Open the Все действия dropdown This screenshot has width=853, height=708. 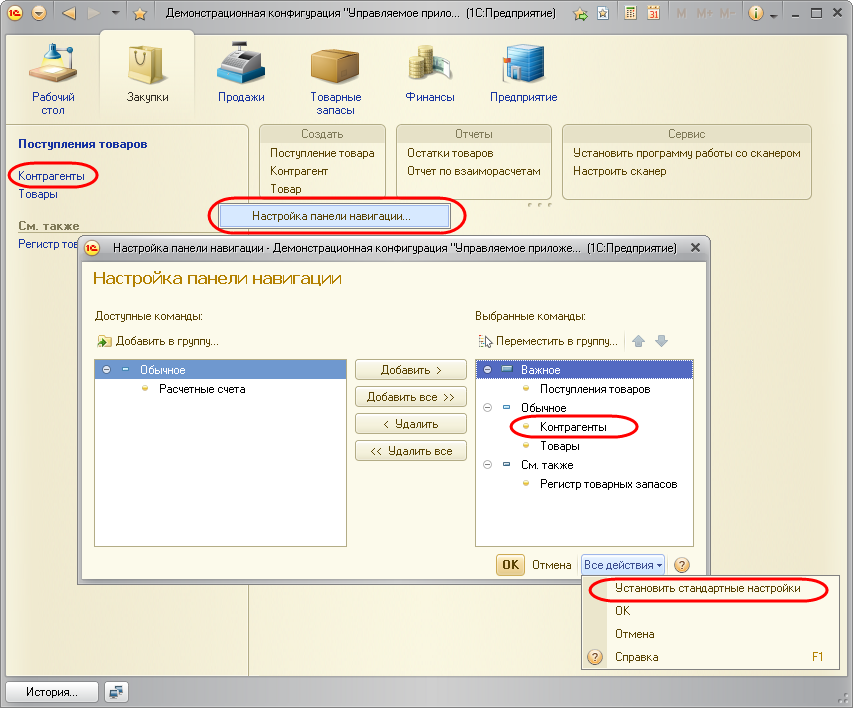pos(623,565)
